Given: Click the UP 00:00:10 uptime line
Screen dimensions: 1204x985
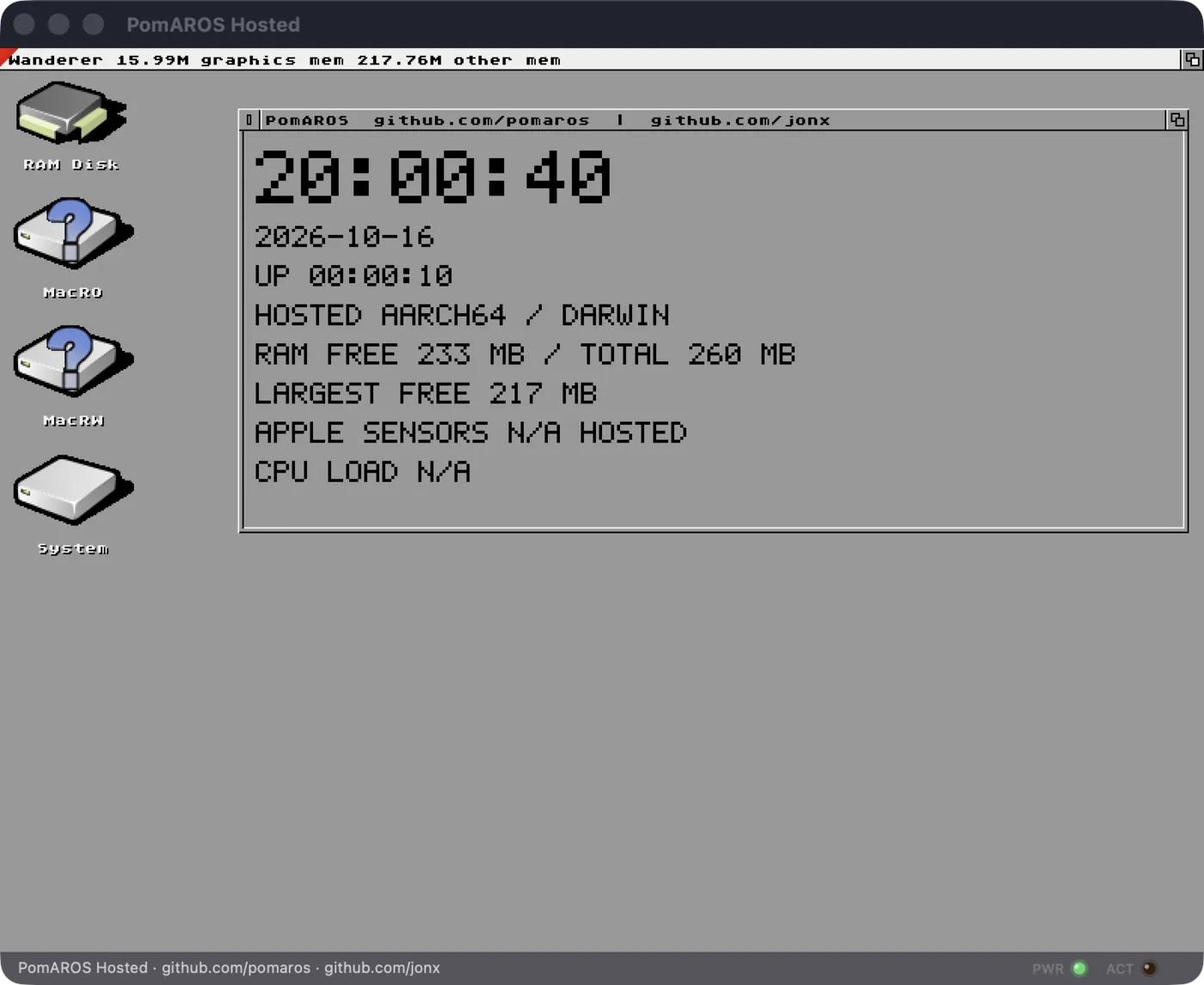Looking at the screenshot, I should [x=353, y=275].
